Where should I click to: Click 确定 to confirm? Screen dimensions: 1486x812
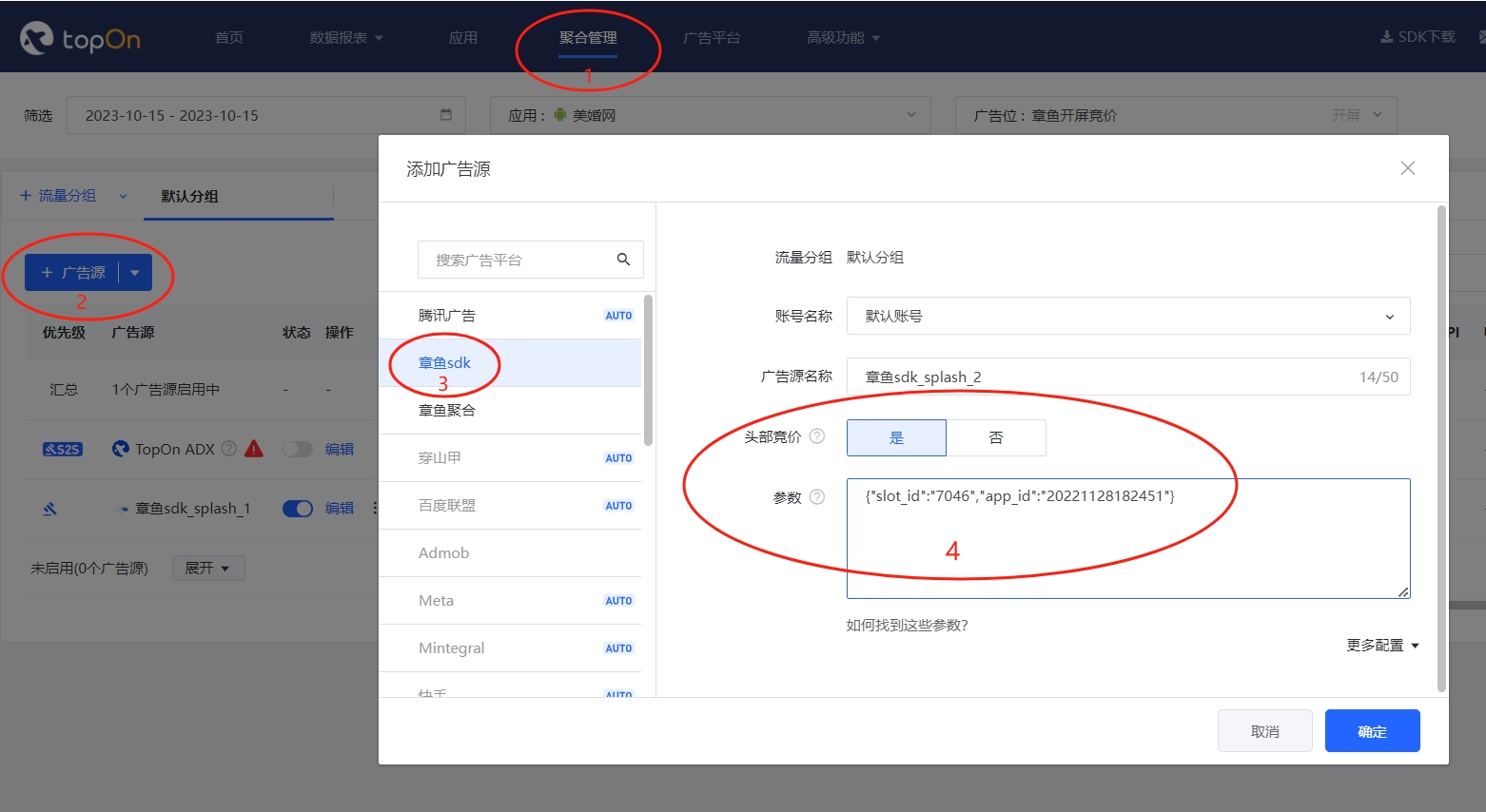coord(1372,731)
